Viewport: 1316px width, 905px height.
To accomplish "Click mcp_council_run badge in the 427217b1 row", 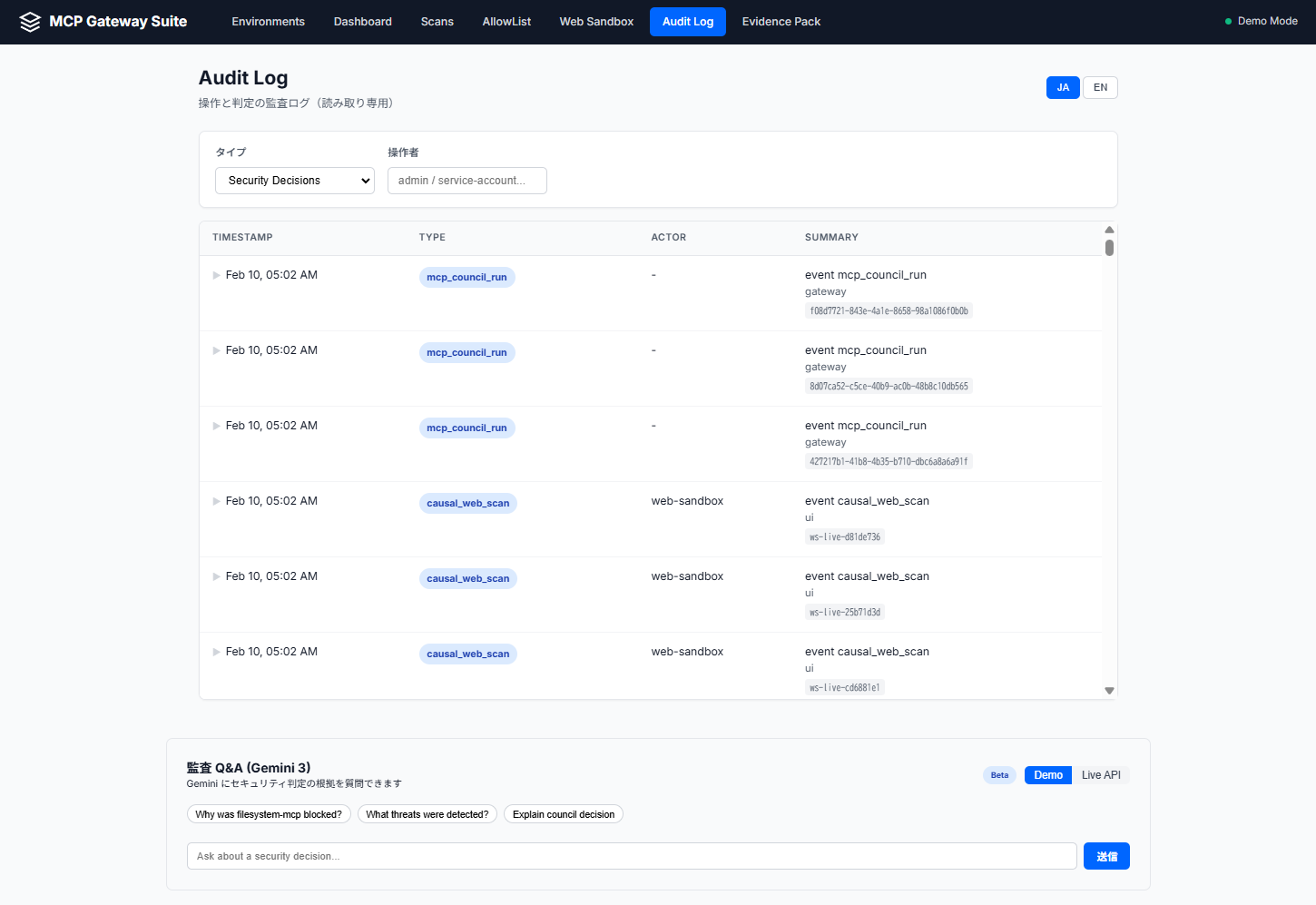I will pos(466,428).
